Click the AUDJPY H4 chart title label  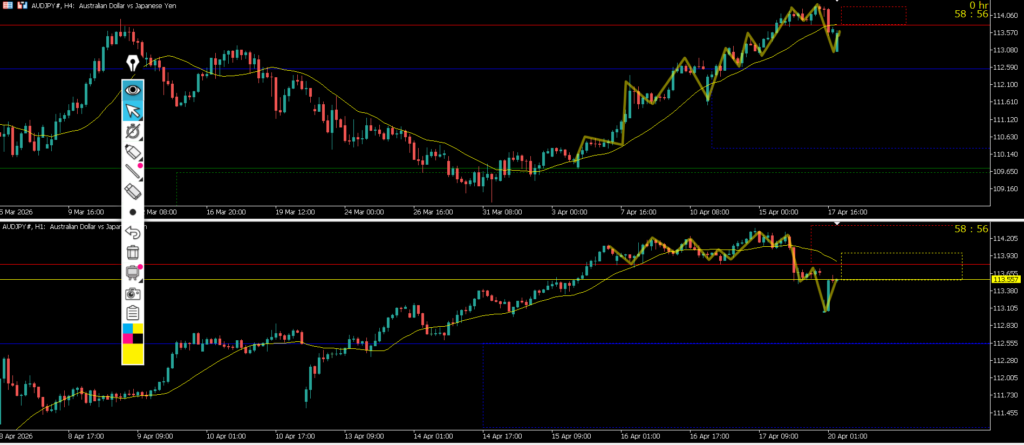pos(84,5)
